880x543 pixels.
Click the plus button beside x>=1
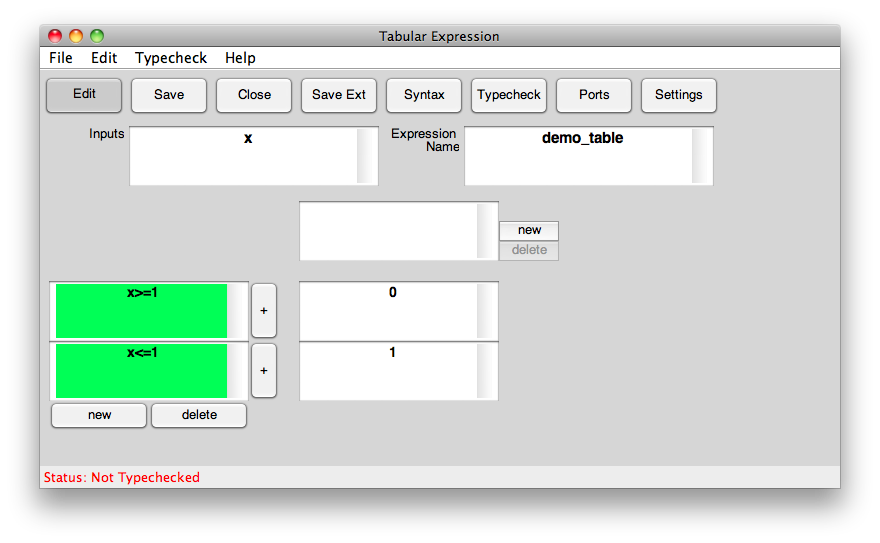click(264, 311)
